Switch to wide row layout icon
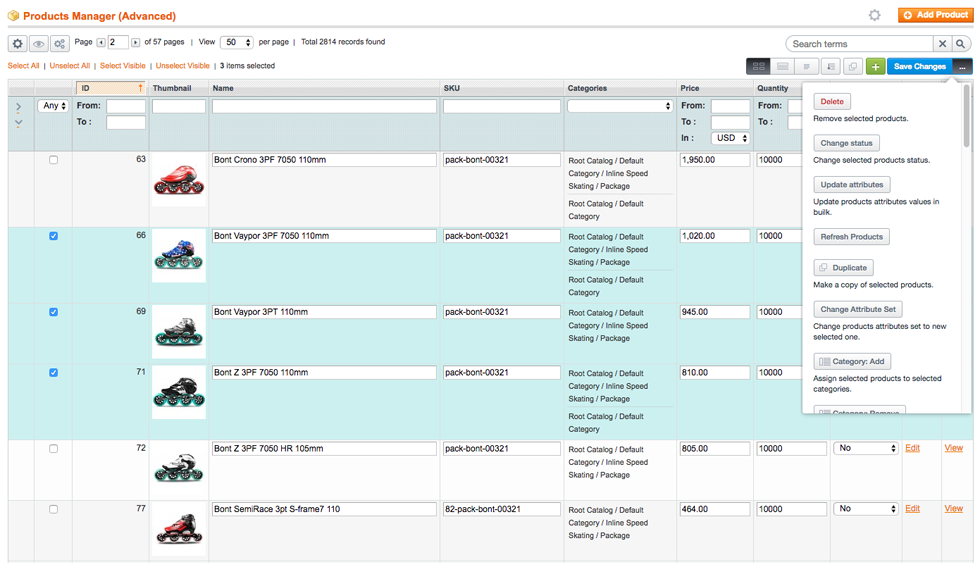The height and width of the screenshot is (567, 980). (782, 66)
